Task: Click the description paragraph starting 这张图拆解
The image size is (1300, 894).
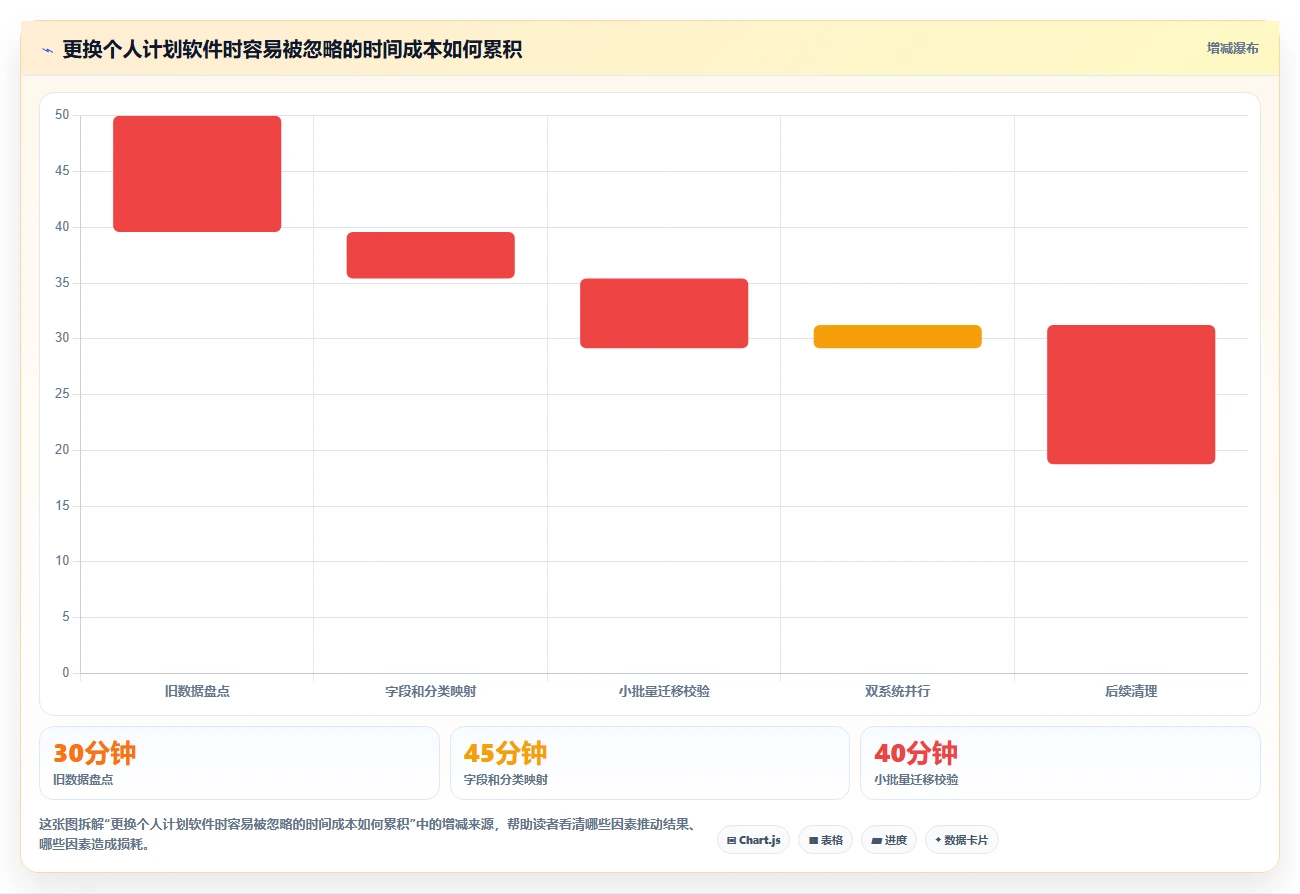Action: click(368, 834)
